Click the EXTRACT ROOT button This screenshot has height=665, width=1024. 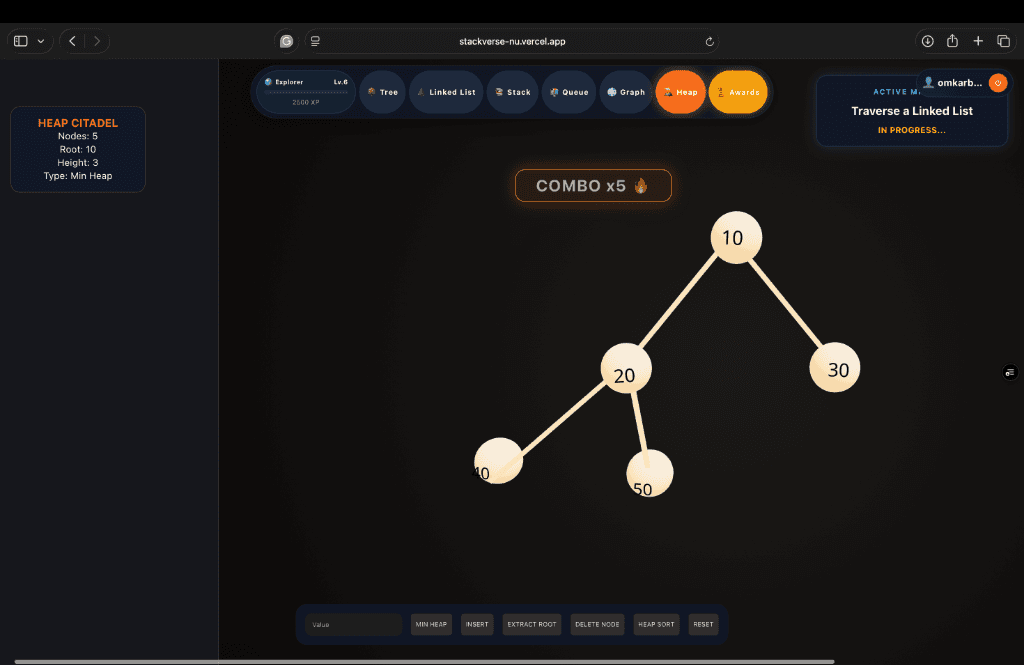click(x=532, y=624)
